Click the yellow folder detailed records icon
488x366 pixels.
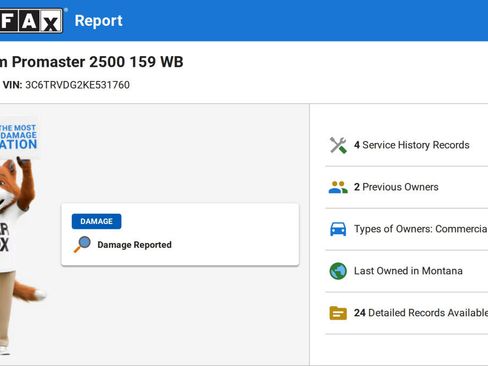click(338, 313)
